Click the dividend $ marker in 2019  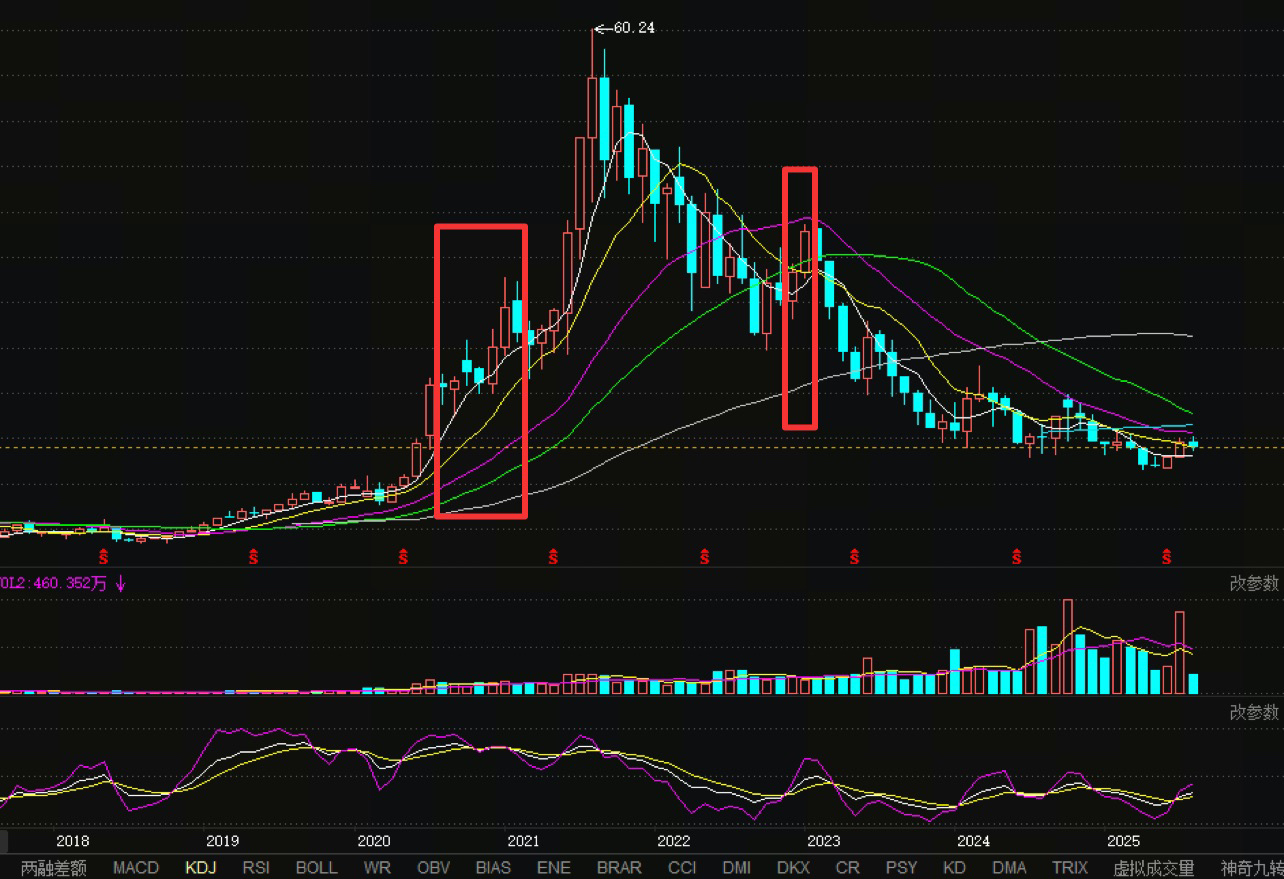click(x=254, y=557)
